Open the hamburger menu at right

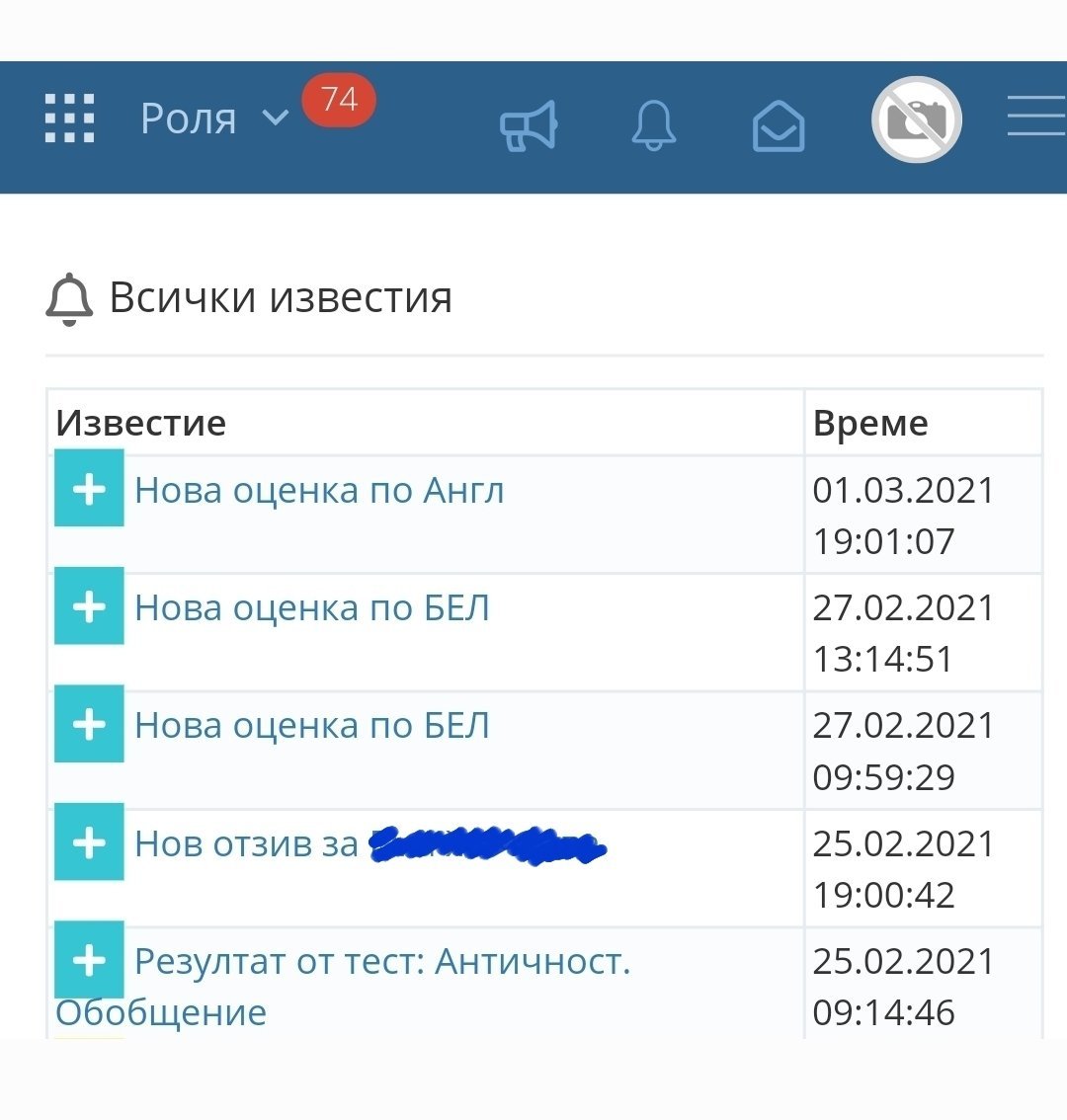click(1036, 117)
